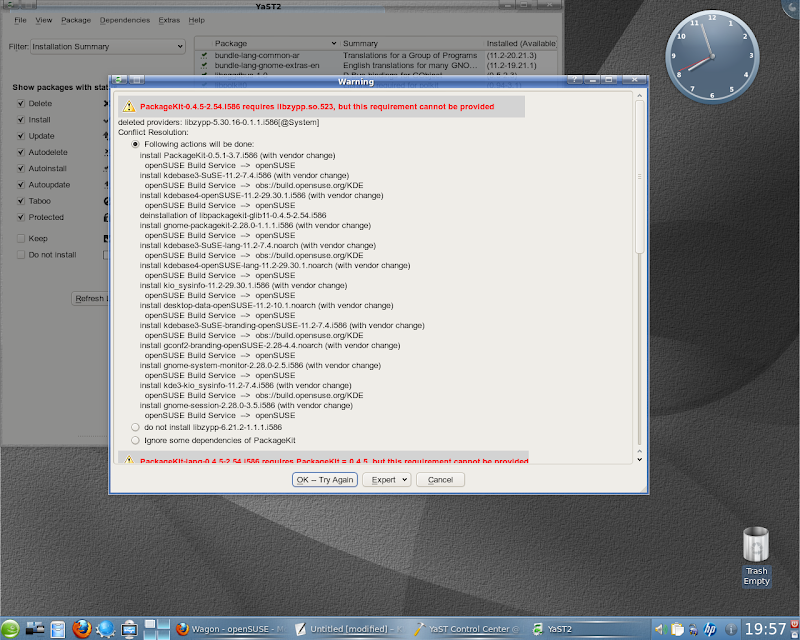
Task: Open the View menu in YaST2
Action: coord(44,20)
